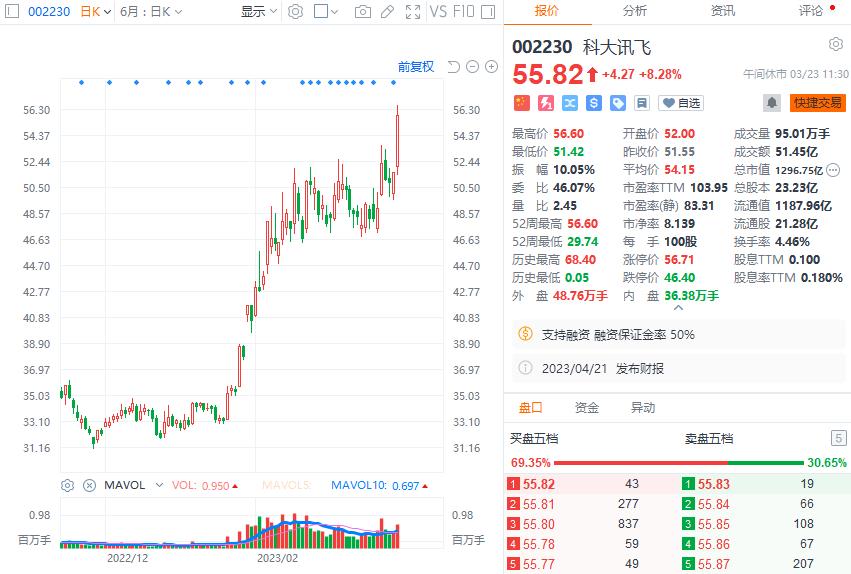Image resolution: width=851 pixels, height=574 pixels.
Task: Select the pencil drawing tool
Action: coord(388,11)
